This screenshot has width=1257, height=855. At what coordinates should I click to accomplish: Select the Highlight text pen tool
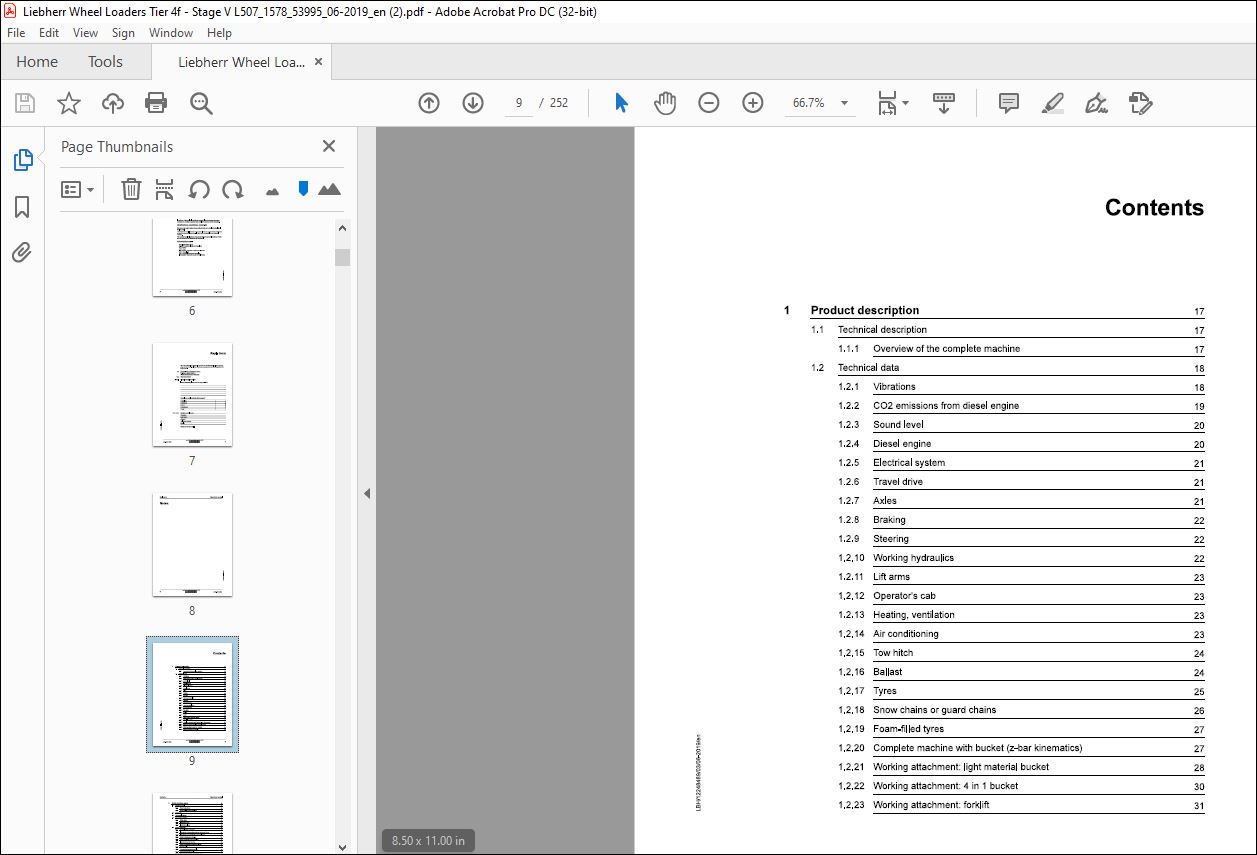coord(1052,103)
